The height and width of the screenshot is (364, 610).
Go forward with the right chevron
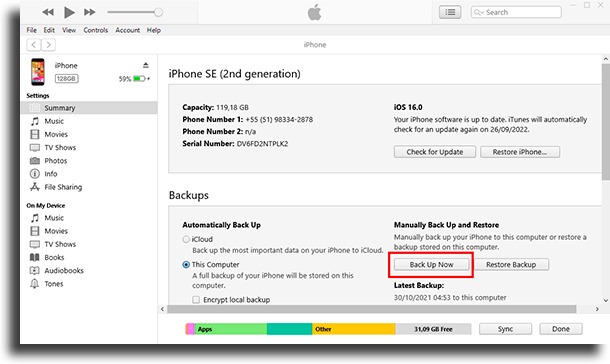click(x=48, y=45)
